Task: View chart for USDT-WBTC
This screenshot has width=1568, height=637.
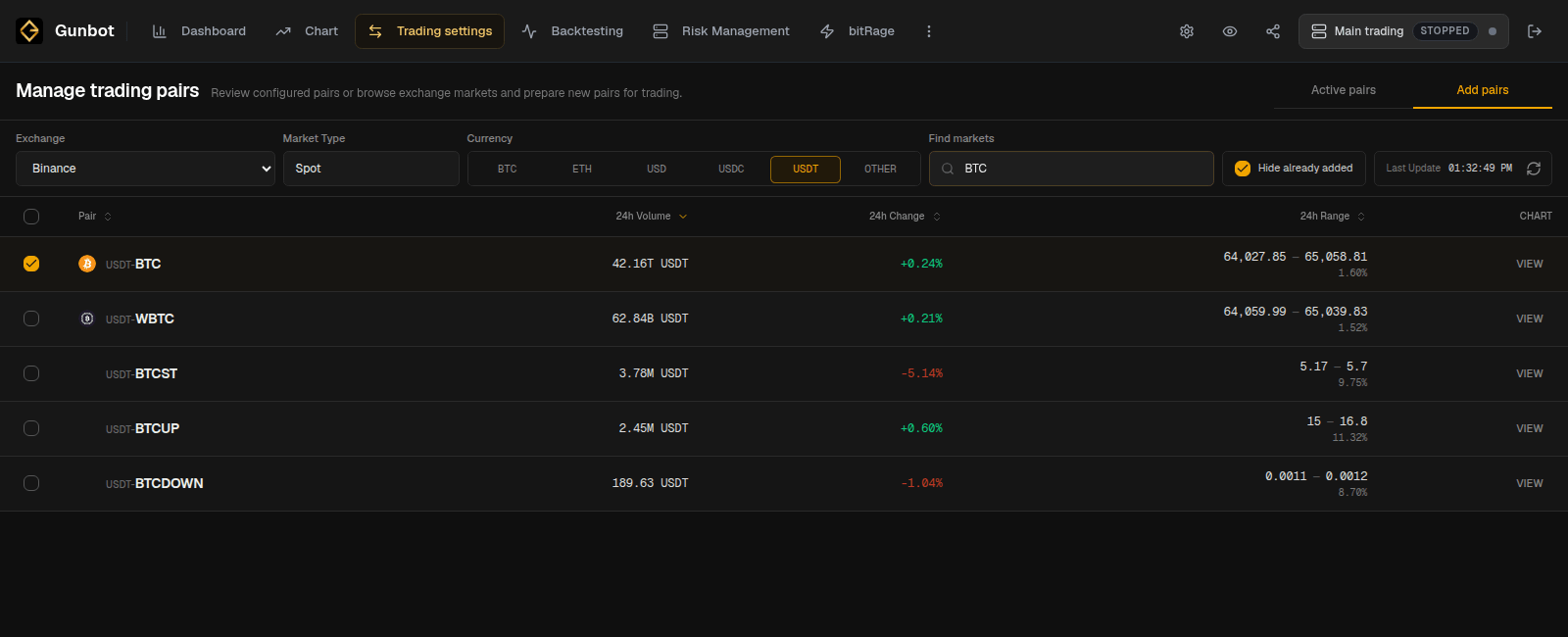Action: tap(1529, 319)
